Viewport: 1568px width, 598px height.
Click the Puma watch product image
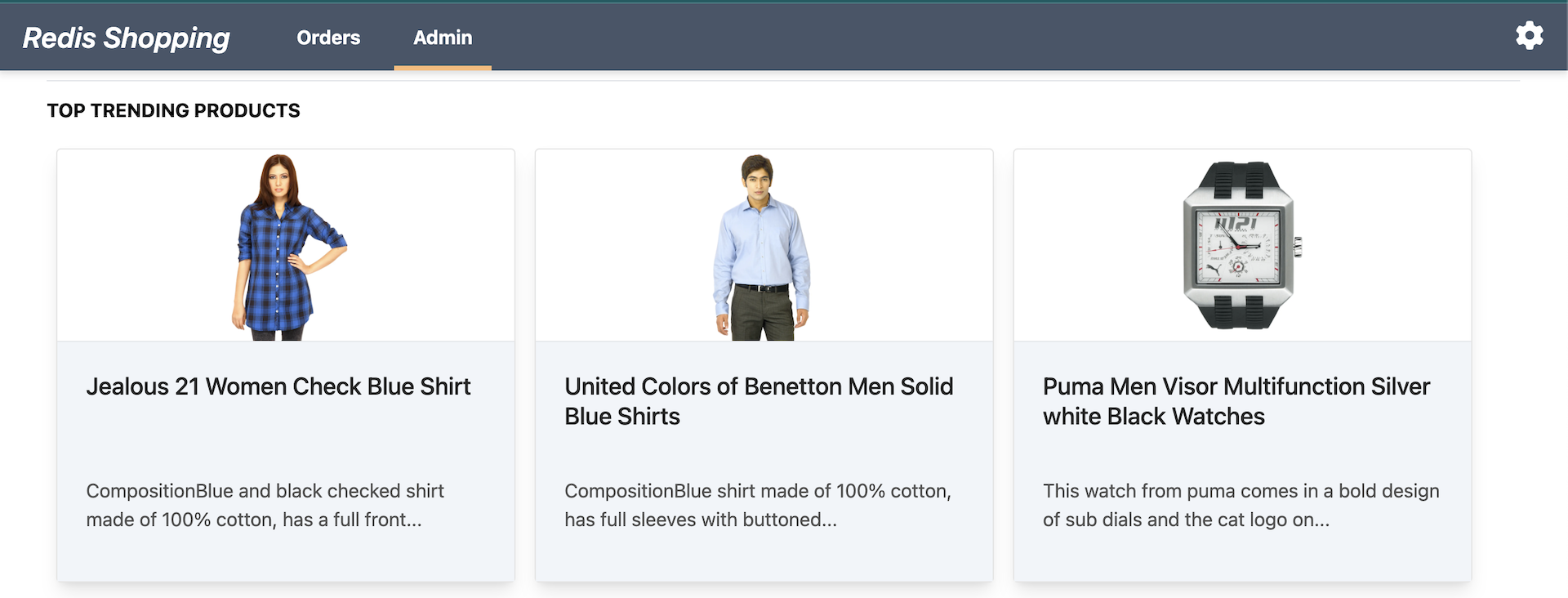pos(1241,245)
